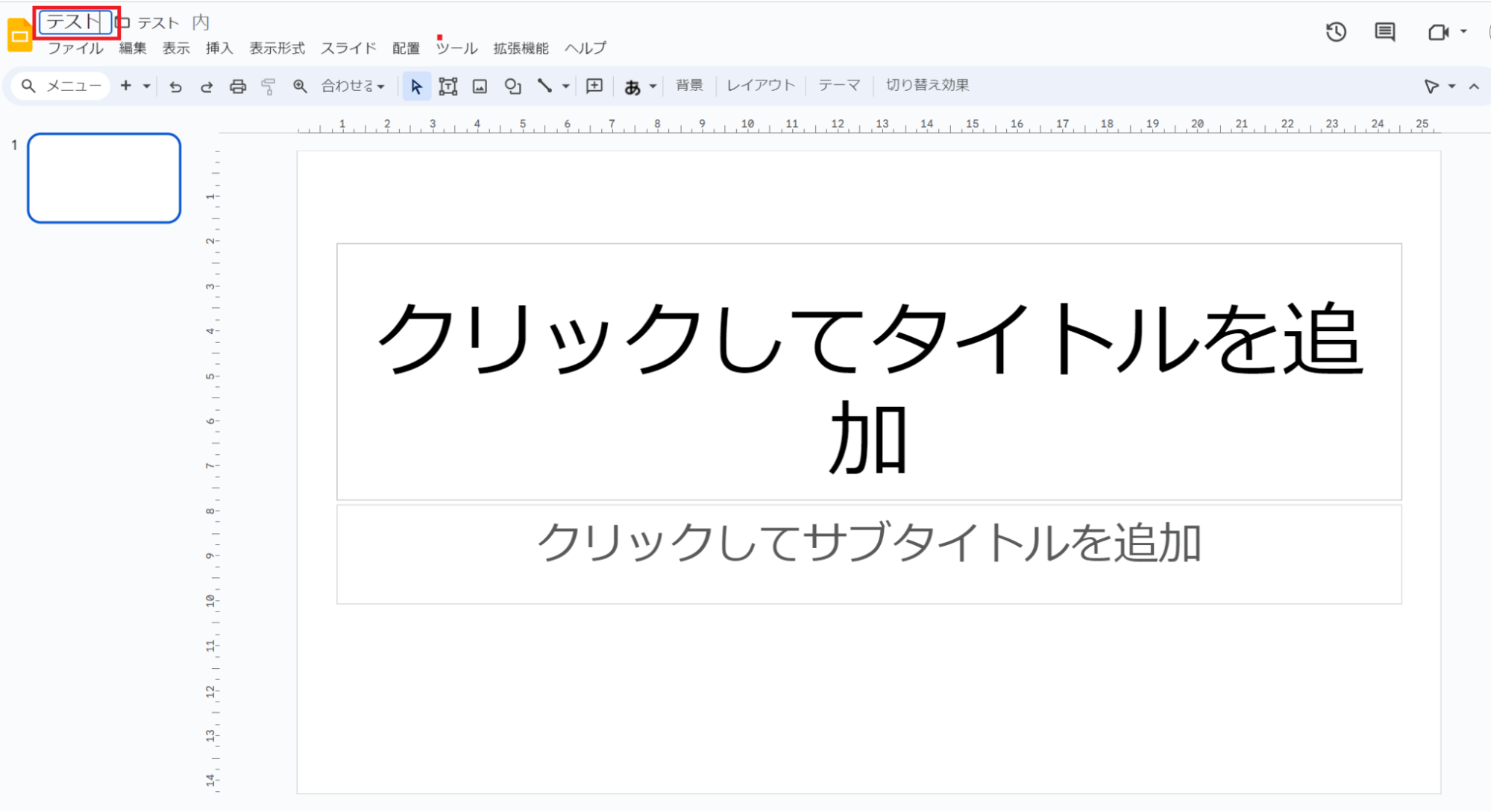
Task: Collapse the toolbar with chevron
Action: [x=1474, y=86]
